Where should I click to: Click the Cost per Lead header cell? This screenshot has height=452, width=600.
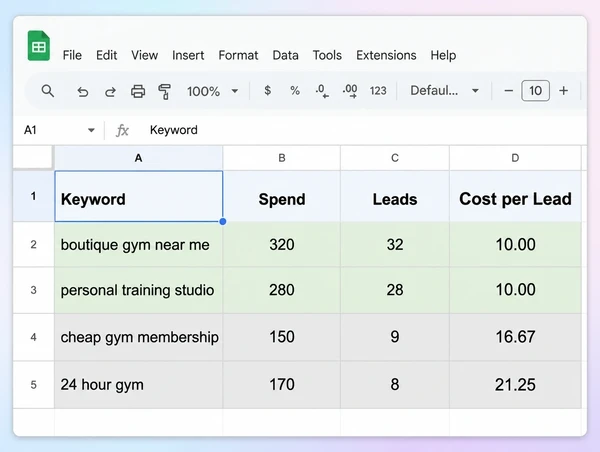515,196
